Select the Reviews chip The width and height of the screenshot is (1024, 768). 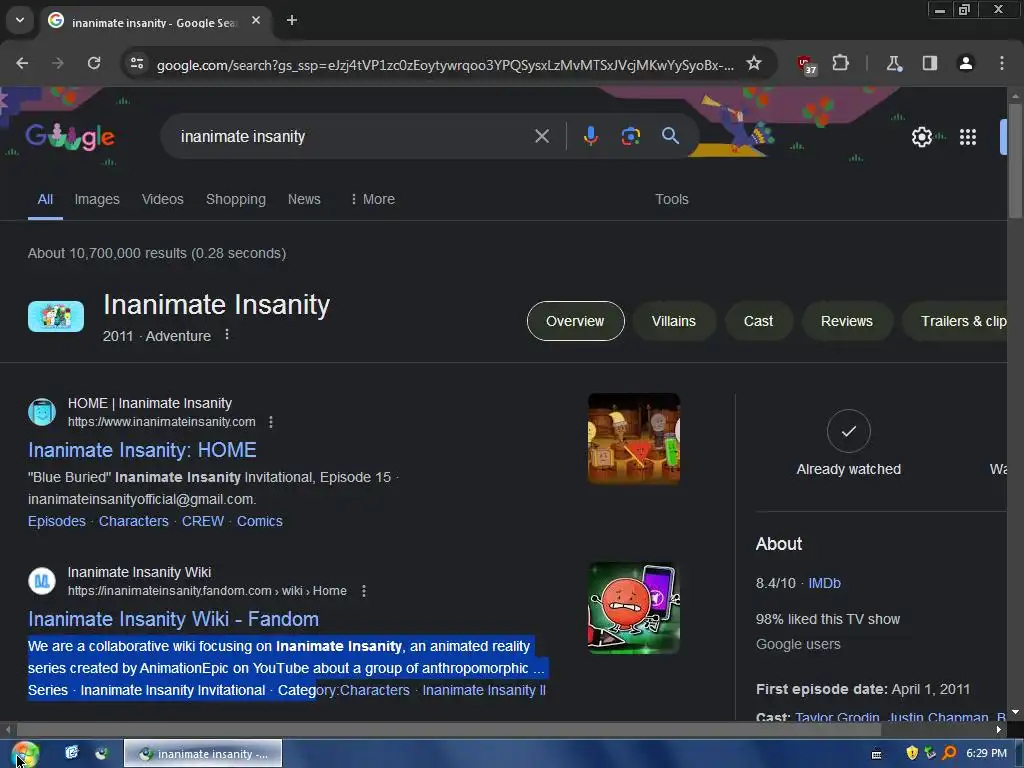point(846,321)
